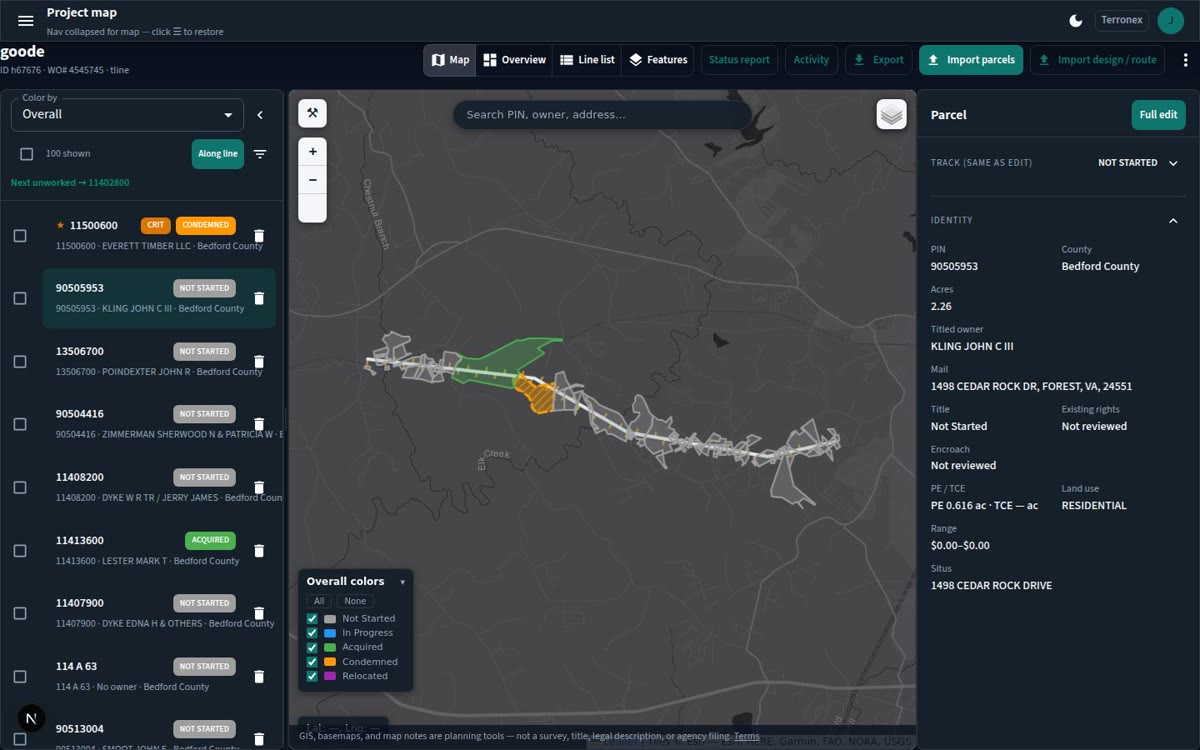Delete parcel 90504416 with trash icon
Image resolution: width=1200 pixels, height=750 pixels.
(x=259, y=424)
